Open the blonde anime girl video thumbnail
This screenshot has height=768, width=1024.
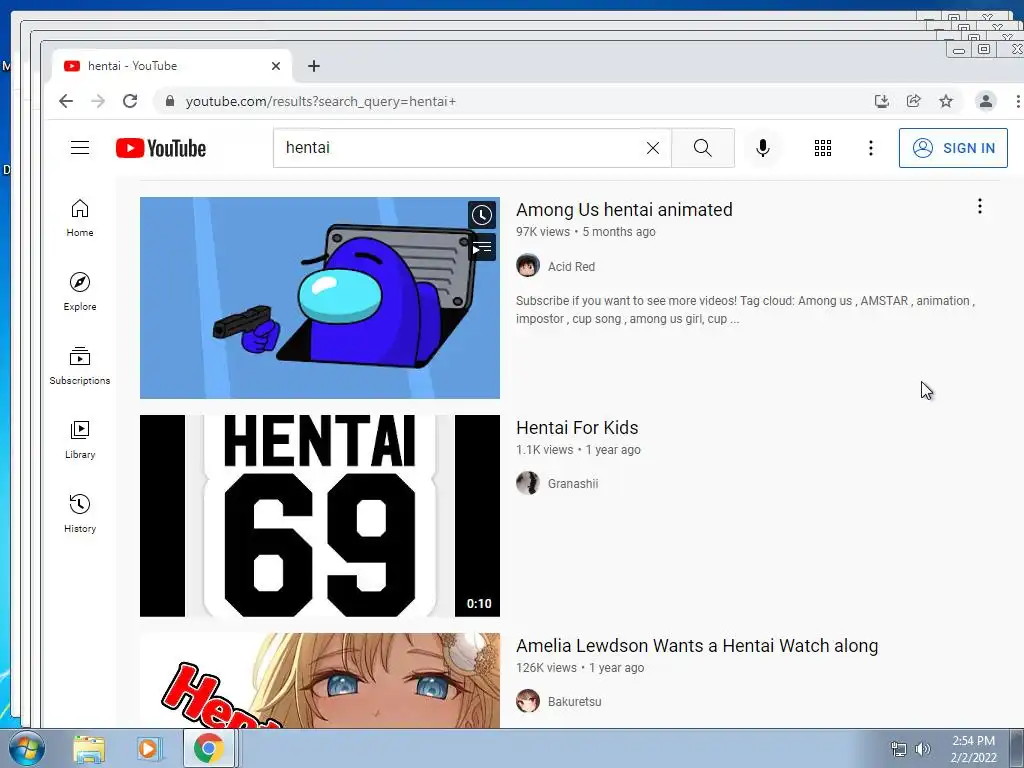tap(320, 680)
